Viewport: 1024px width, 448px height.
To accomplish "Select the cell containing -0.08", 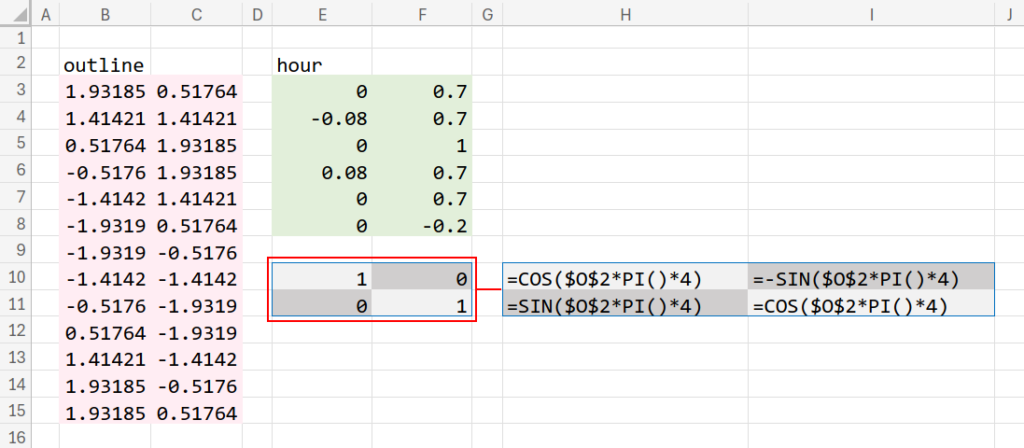I will pos(321,119).
